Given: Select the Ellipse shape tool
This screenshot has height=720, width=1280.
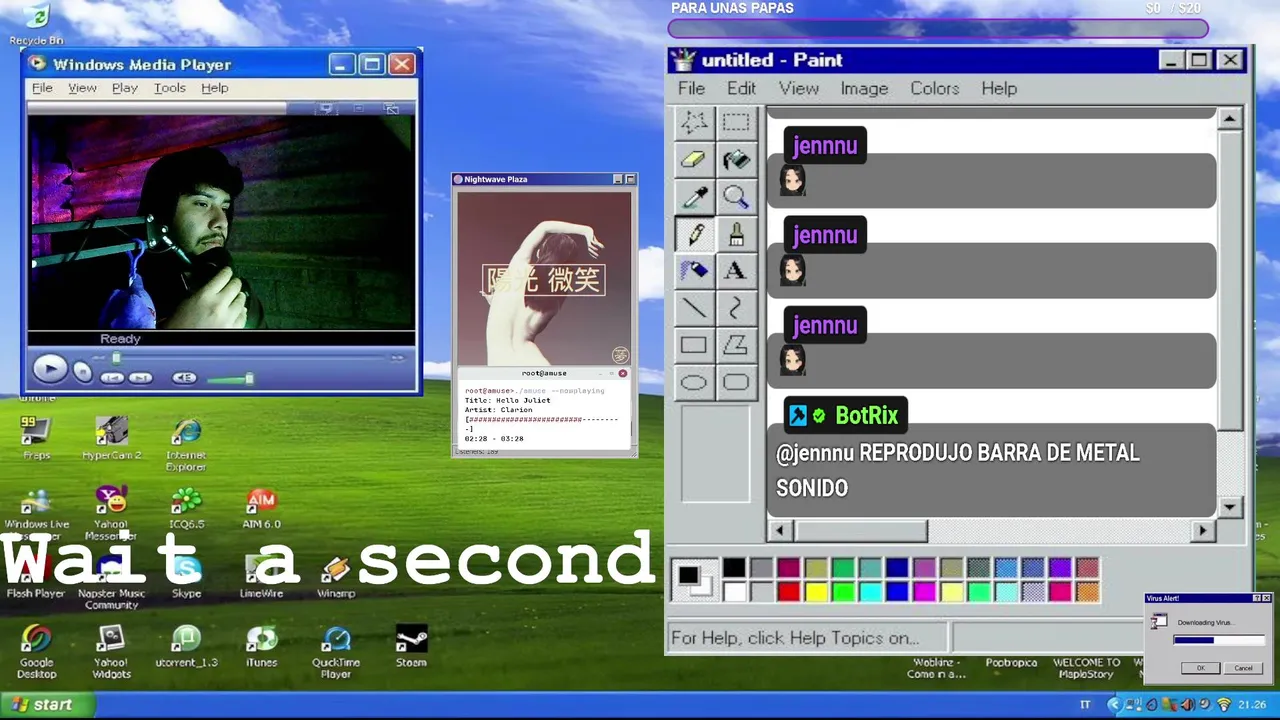Looking at the screenshot, I should click(x=694, y=382).
